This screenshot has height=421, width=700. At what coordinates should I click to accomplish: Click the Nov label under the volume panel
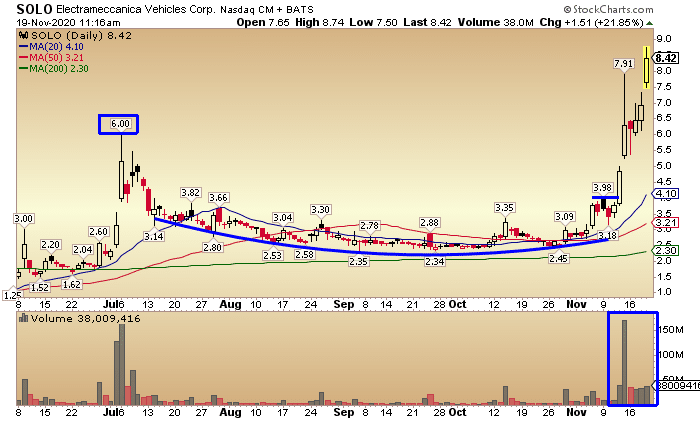pyautogui.click(x=576, y=412)
